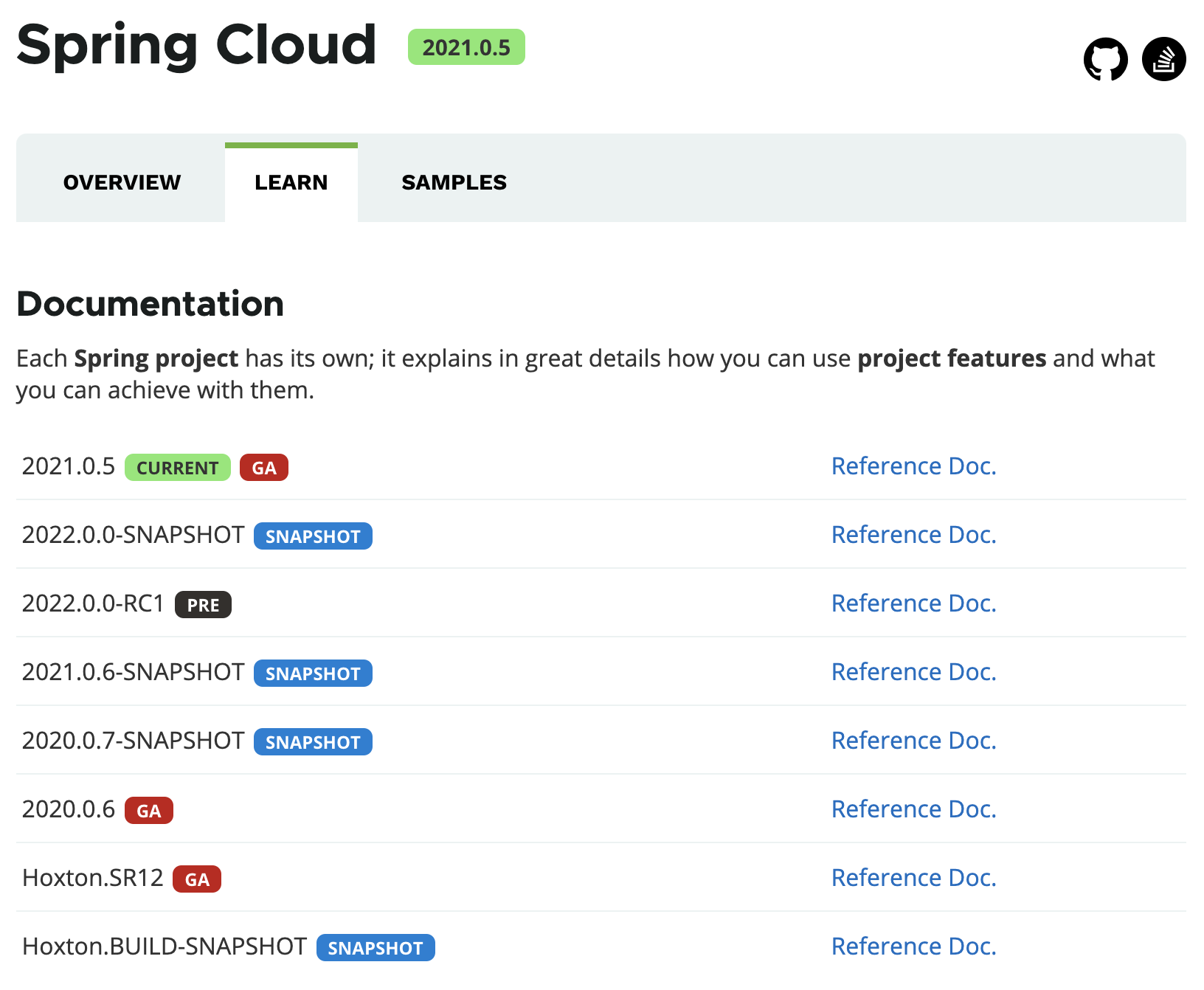The image size is (1204, 990).
Task: Open Reference Doc for 2020.0.6
Action: click(x=913, y=809)
